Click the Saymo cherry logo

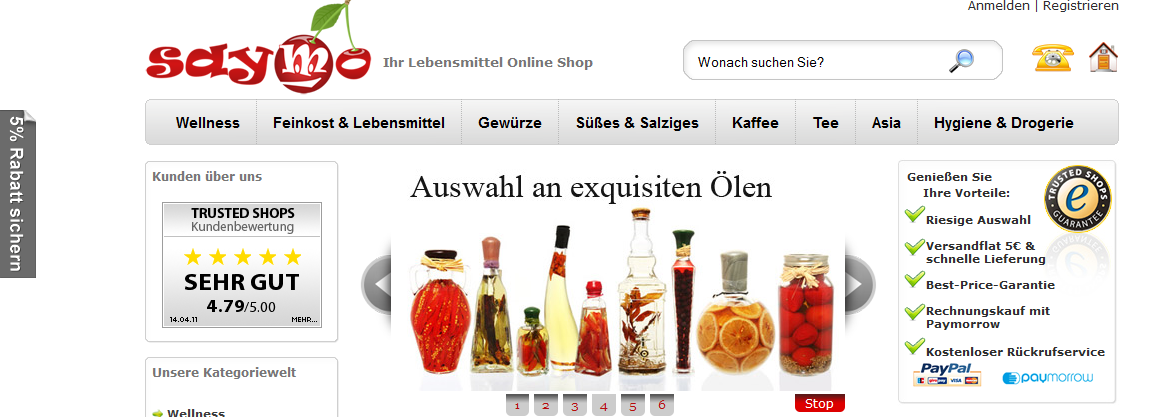(258, 48)
